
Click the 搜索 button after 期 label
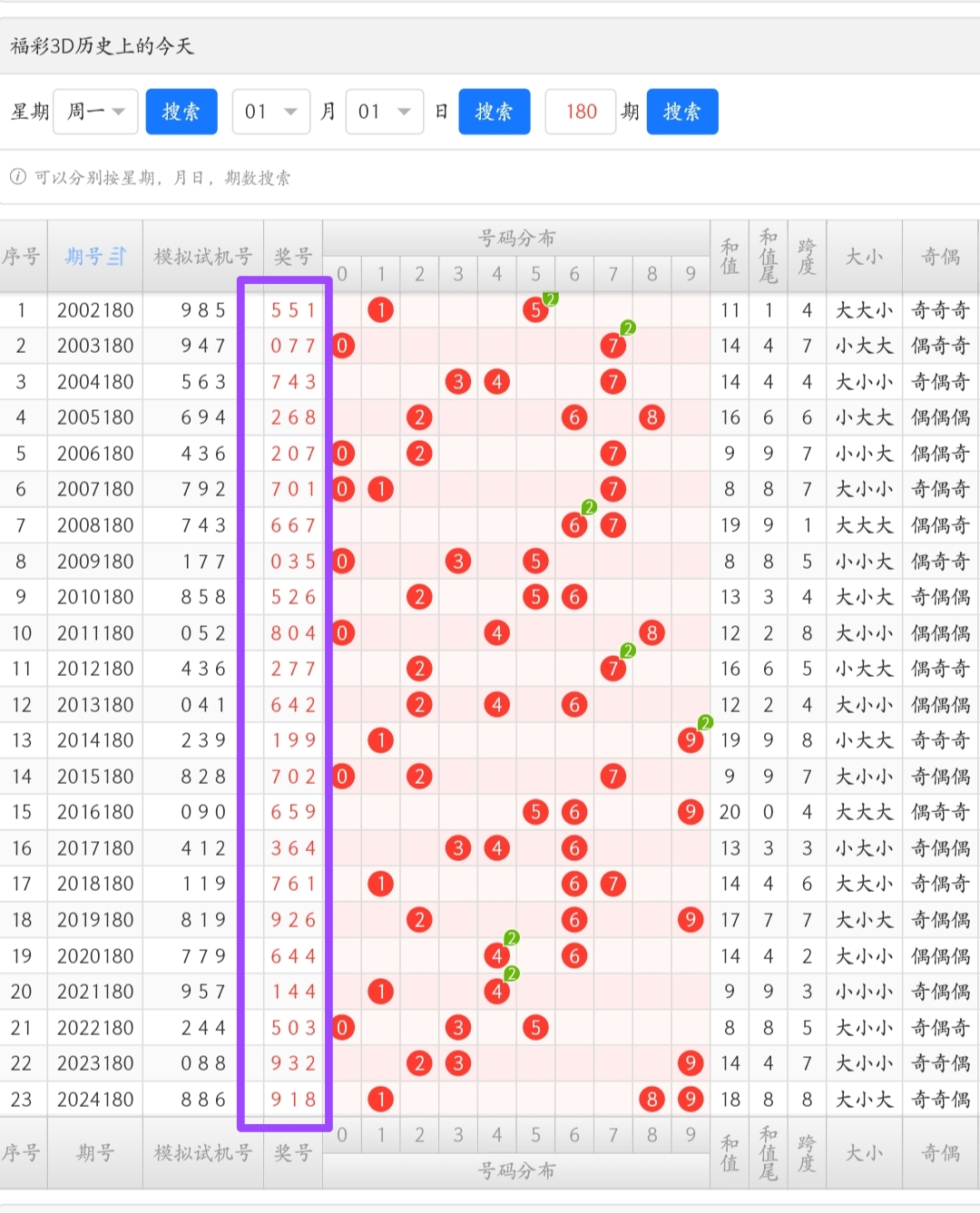click(682, 112)
